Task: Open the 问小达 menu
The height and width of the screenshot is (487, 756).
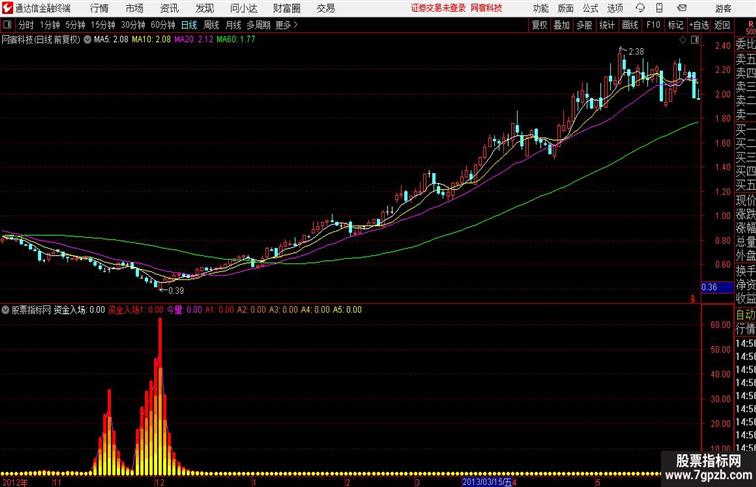Action: [x=243, y=8]
